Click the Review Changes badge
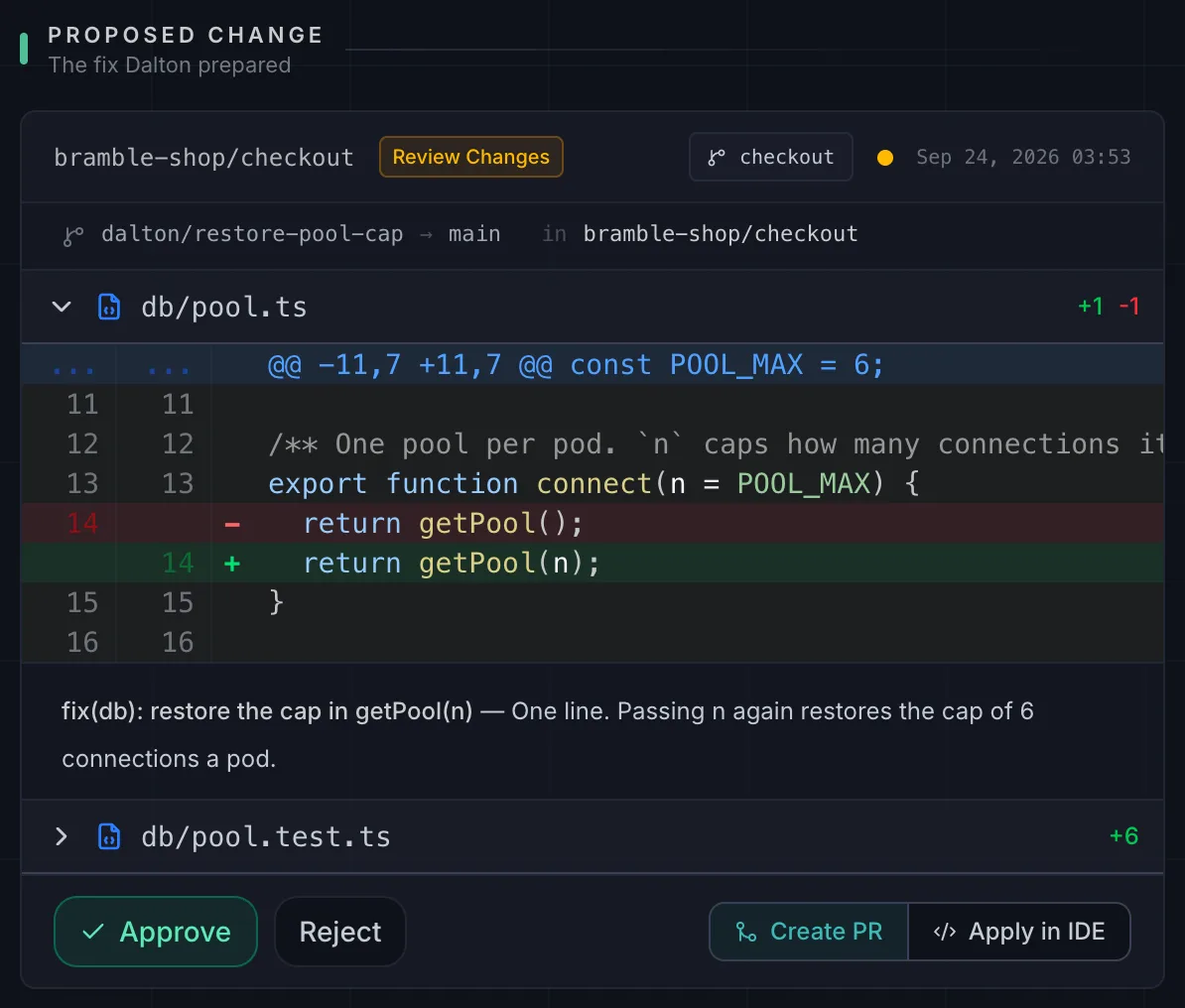 tap(470, 157)
